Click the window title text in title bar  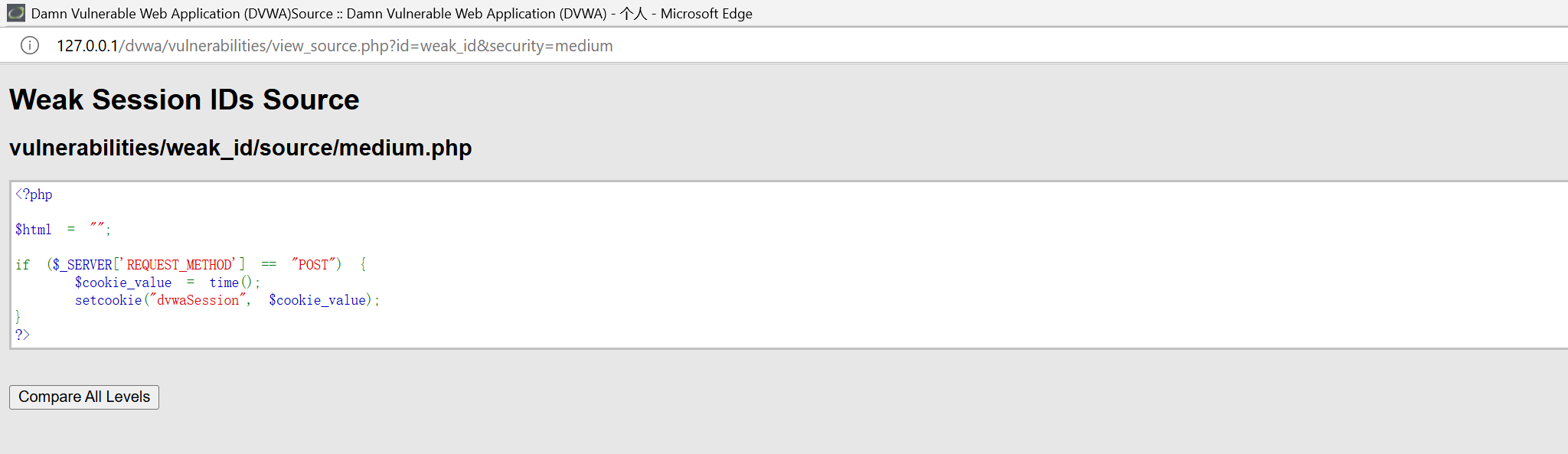(392, 13)
